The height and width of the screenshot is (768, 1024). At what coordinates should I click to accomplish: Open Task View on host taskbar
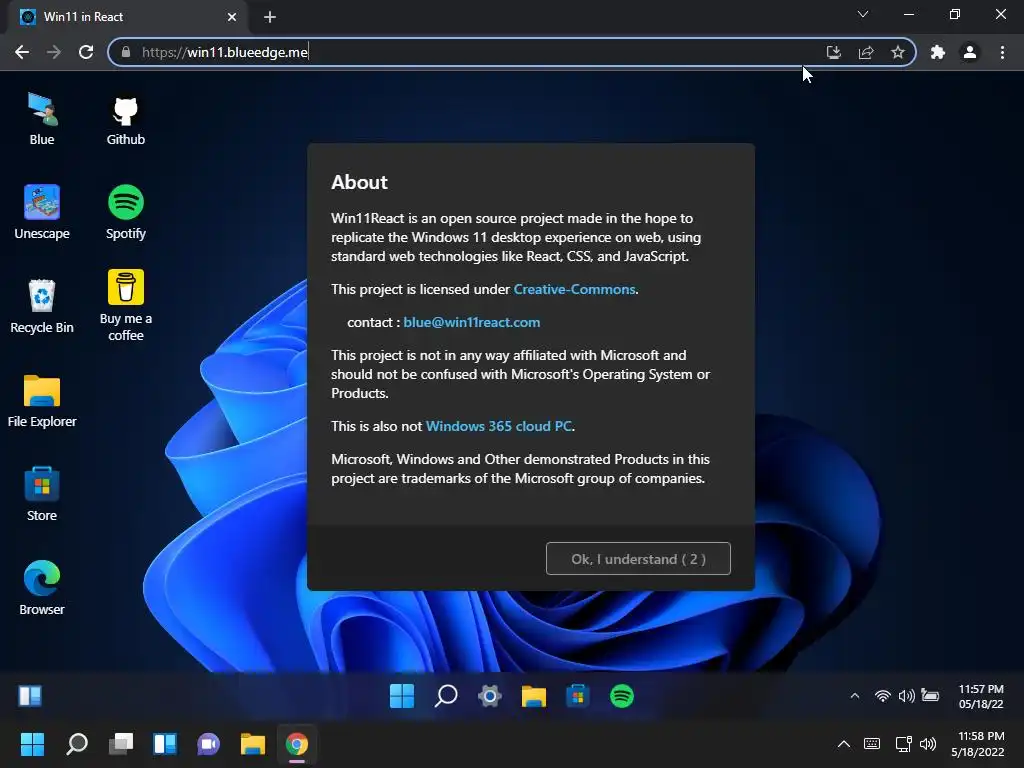pyautogui.click(x=121, y=744)
